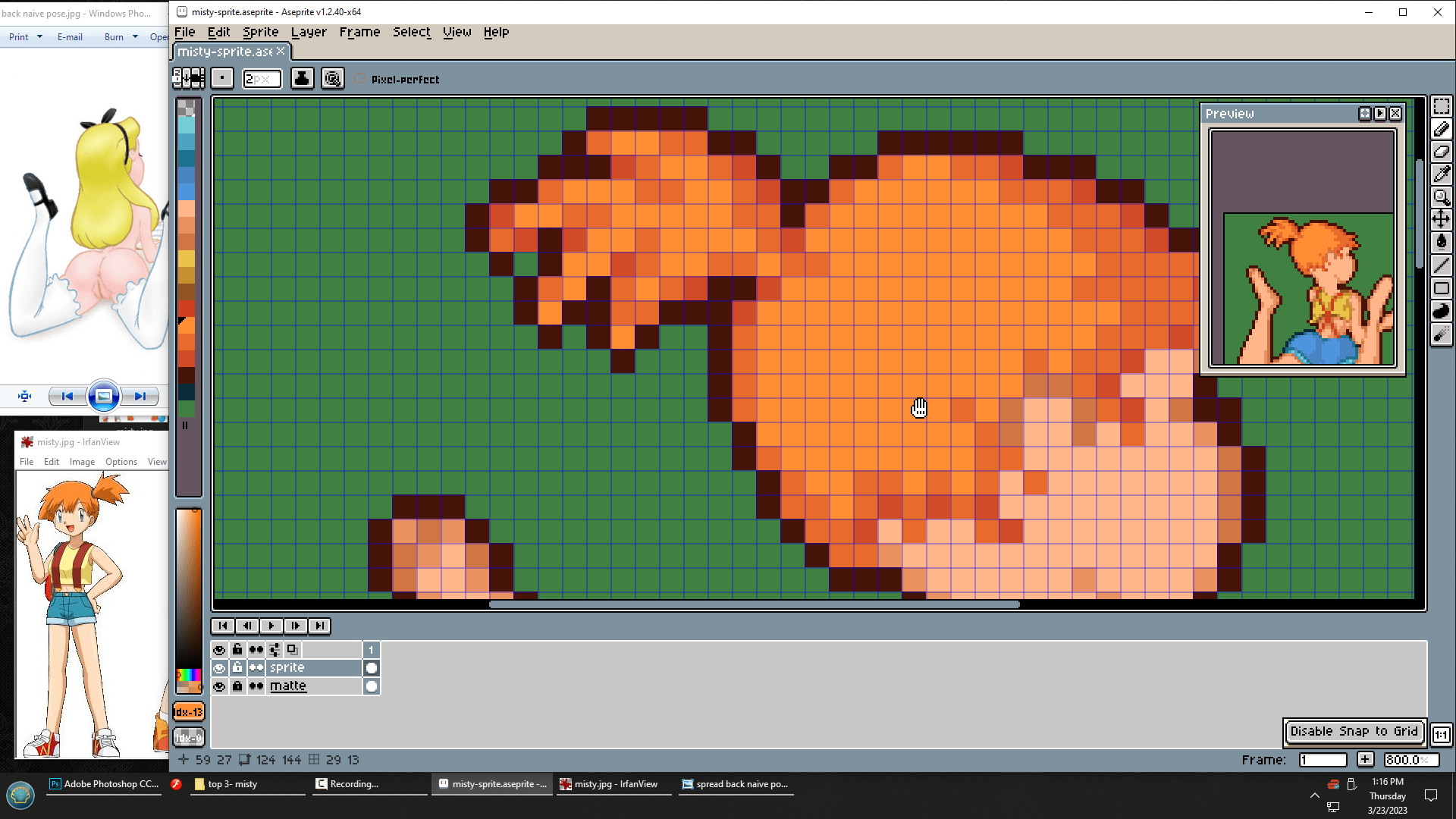Unlock the matte layer

[237, 686]
